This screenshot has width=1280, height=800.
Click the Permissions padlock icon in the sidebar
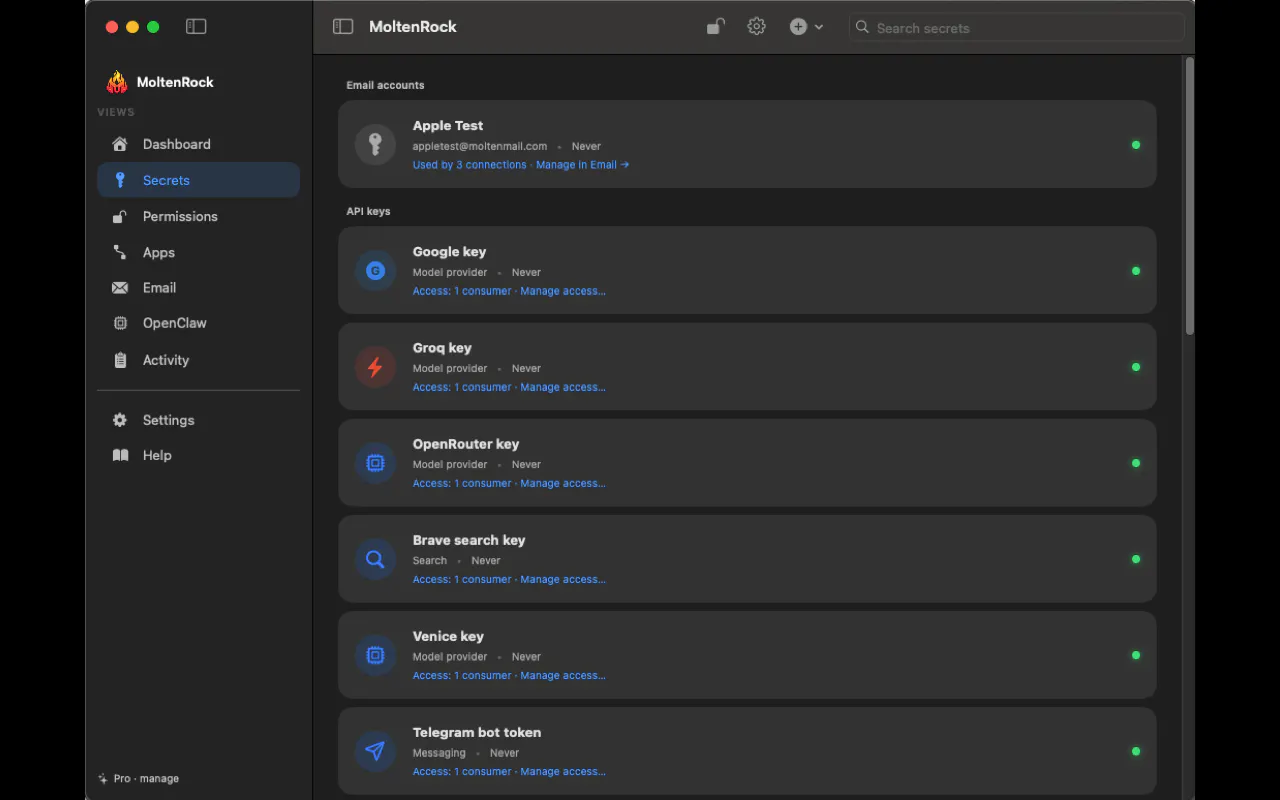pyautogui.click(x=120, y=216)
